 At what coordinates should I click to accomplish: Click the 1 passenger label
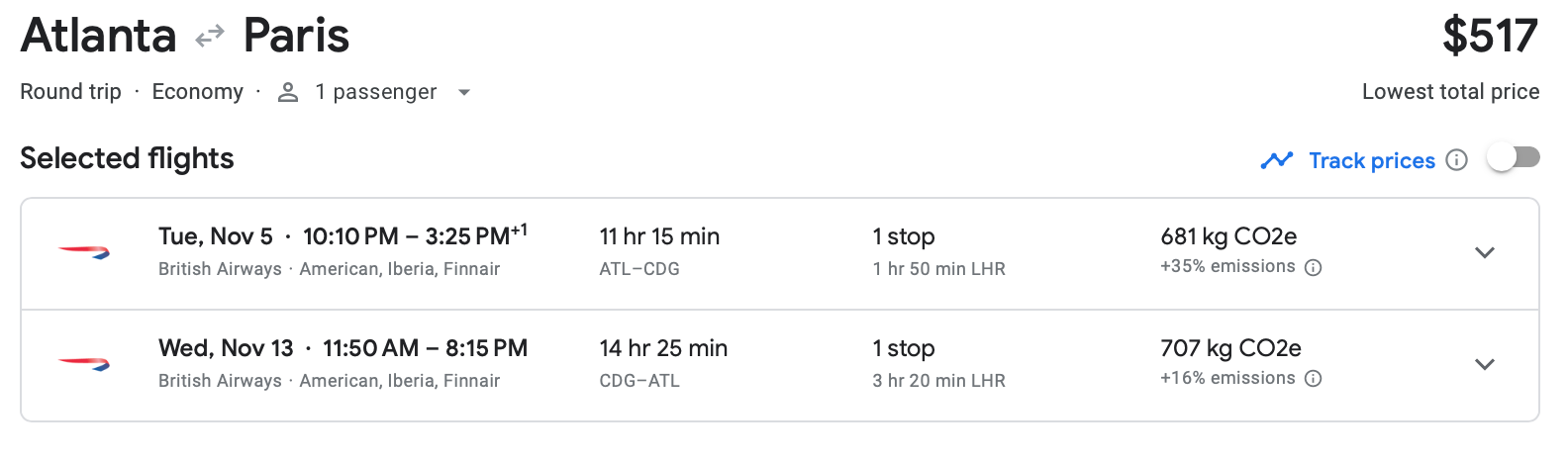[376, 92]
